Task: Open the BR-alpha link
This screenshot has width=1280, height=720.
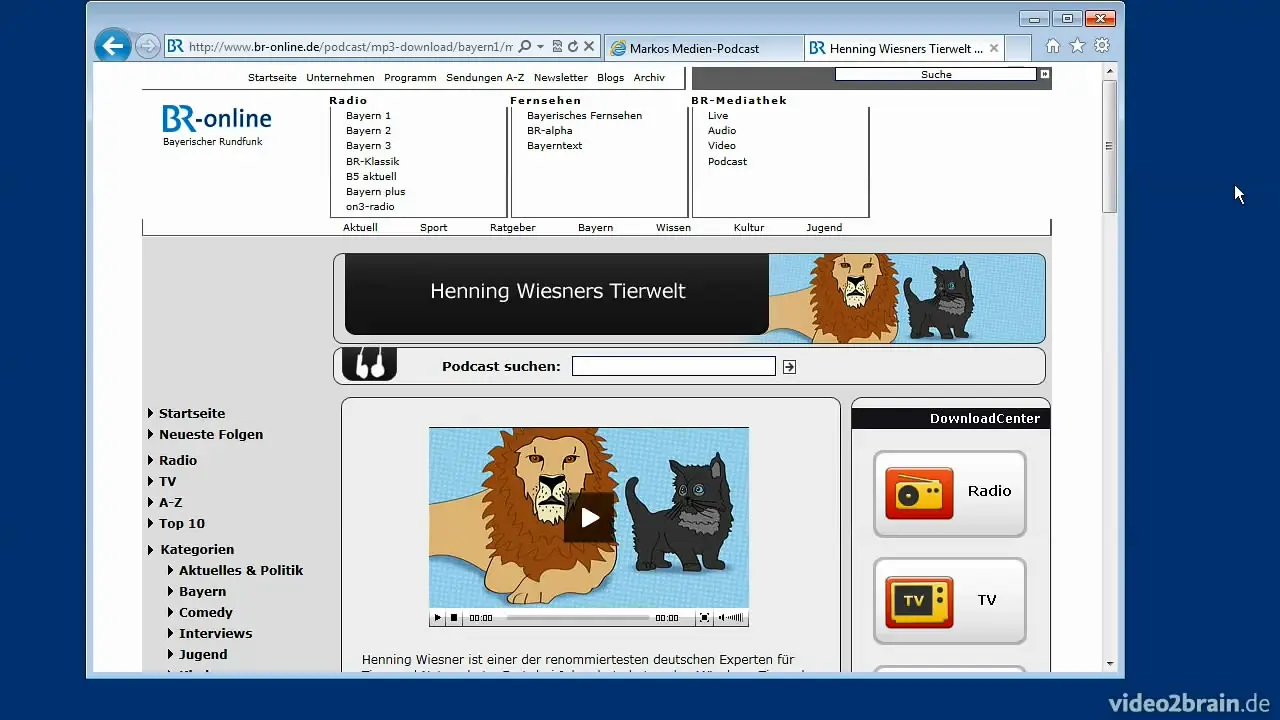Action: (550, 131)
